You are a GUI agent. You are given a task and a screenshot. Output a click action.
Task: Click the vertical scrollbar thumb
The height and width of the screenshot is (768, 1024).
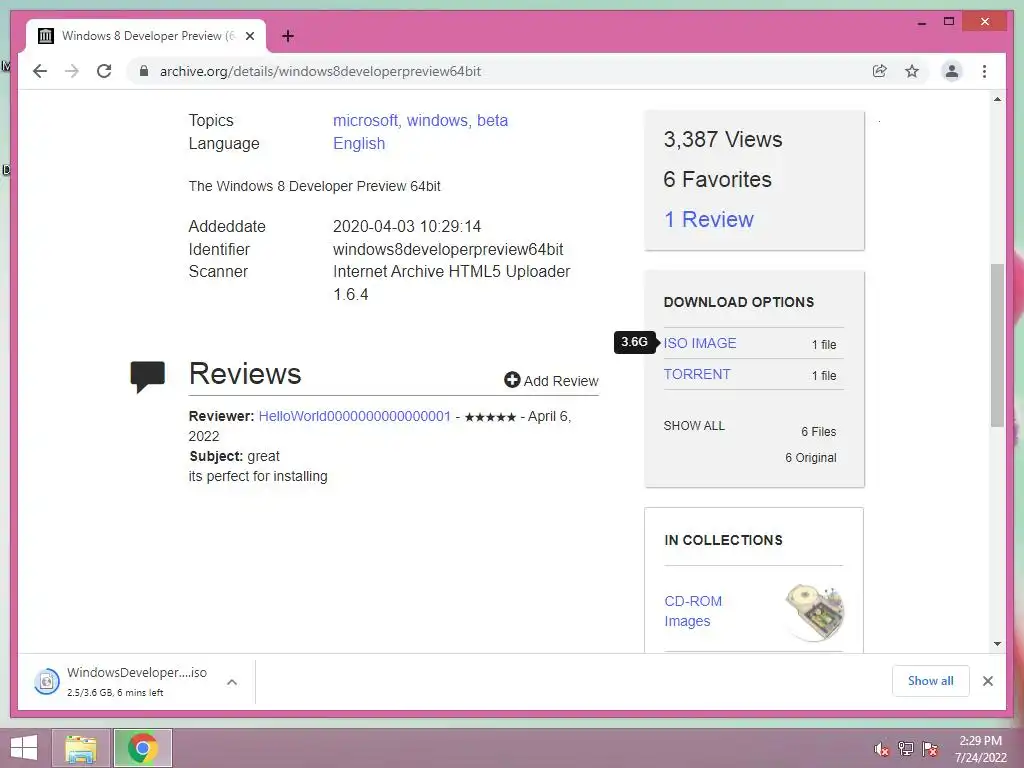pyautogui.click(x=997, y=345)
